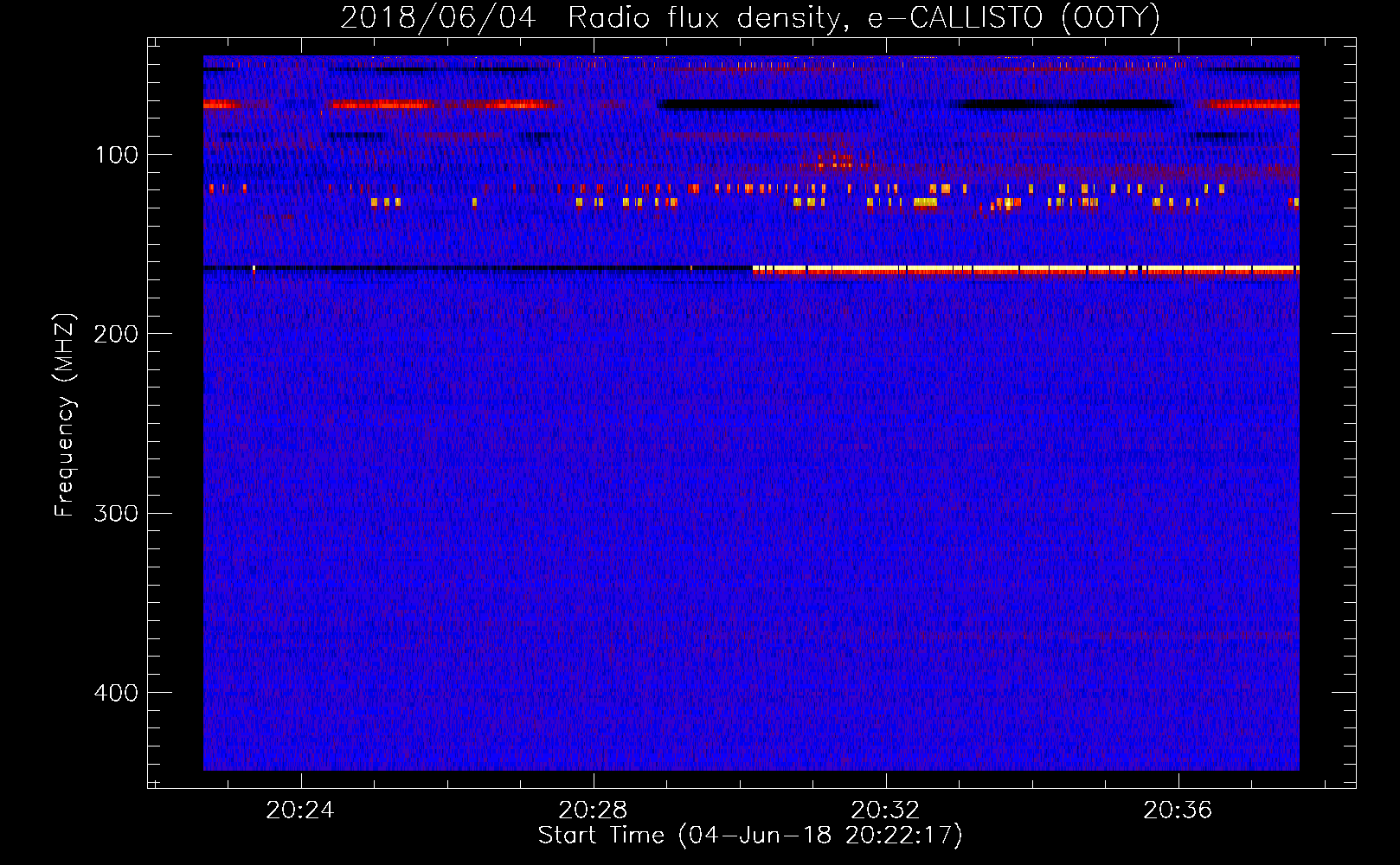Click the 200 frequency tick label
Image resolution: width=1400 pixels, height=865 pixels.
(x=116, y=334)
